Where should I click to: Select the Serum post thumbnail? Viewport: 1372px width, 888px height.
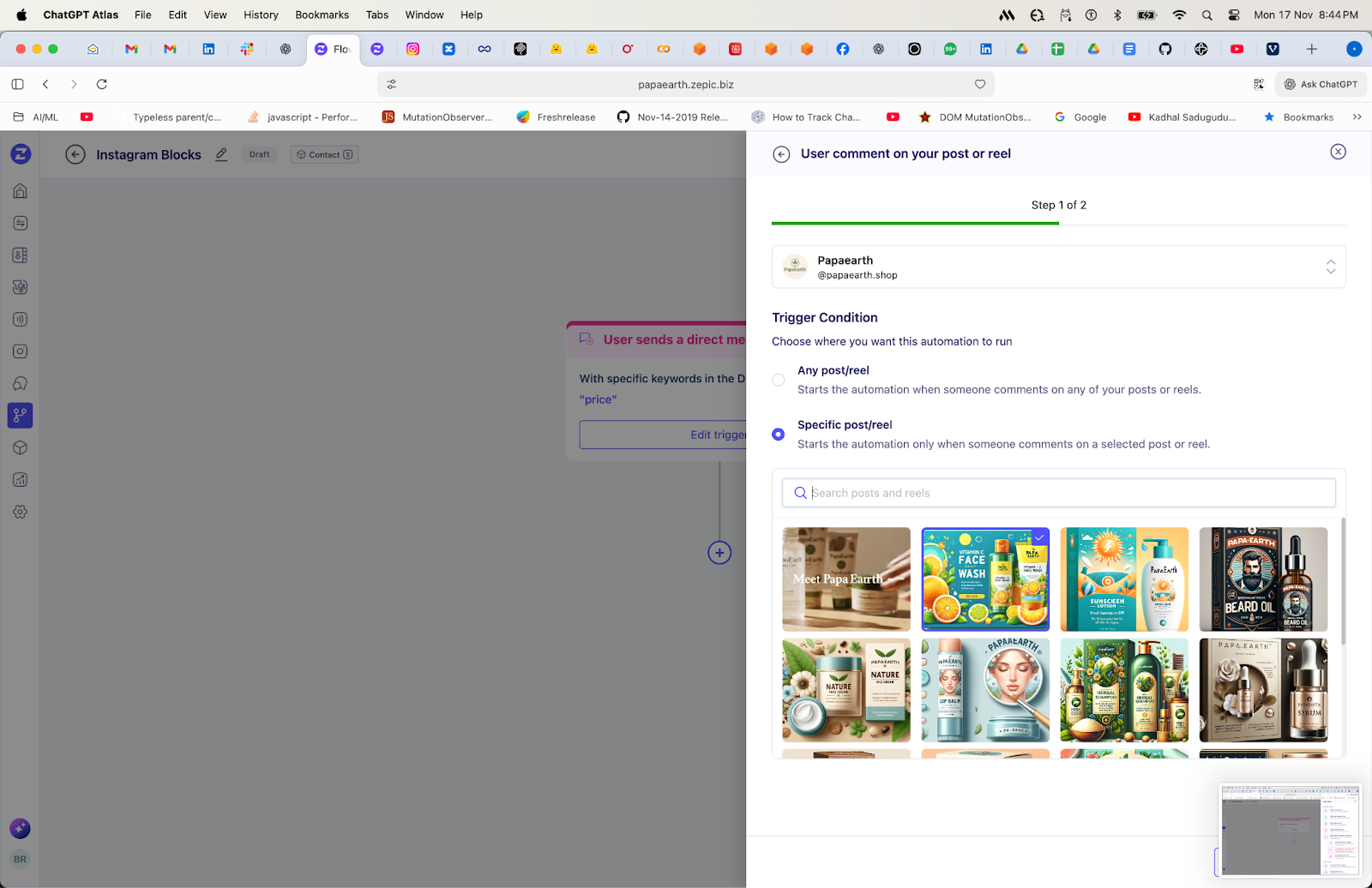(x=1263, y=690)
